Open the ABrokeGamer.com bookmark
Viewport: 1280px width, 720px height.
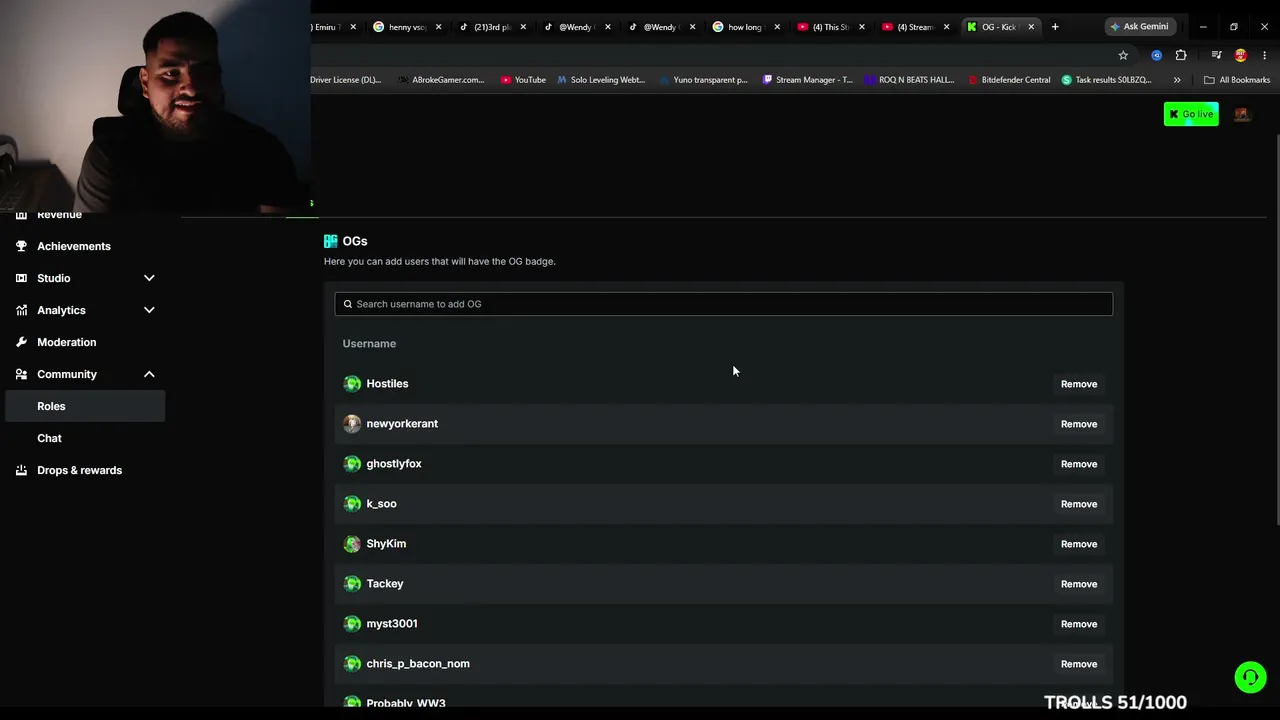coord(441,80)
